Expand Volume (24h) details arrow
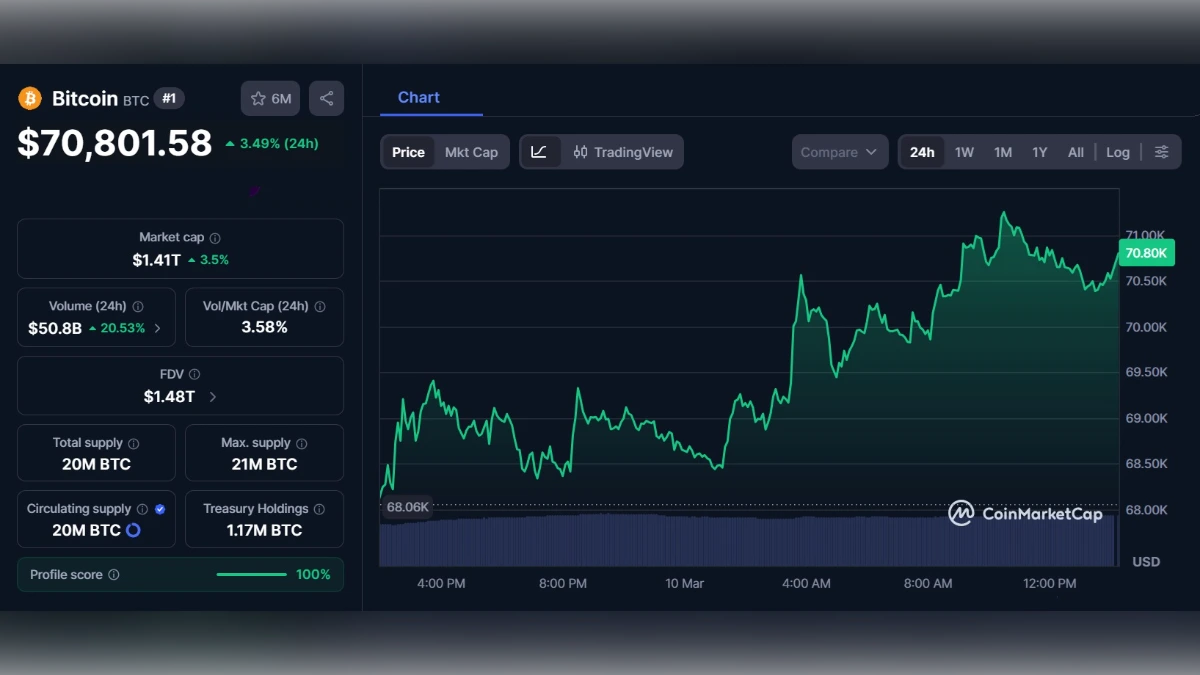 (x=157, y=327)
